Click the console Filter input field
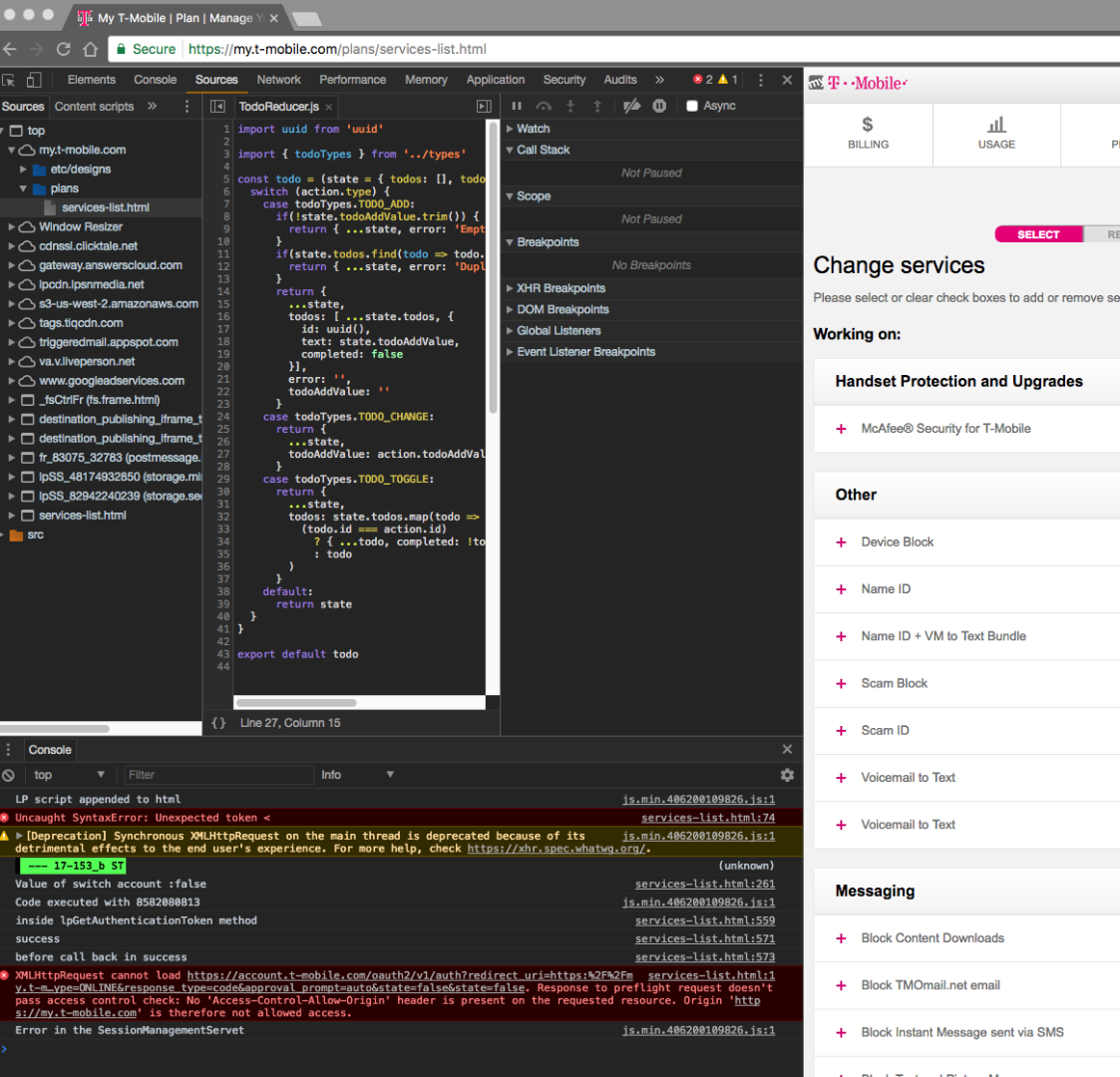Image resolution: width=1120 pixels, height=1077 pixels. pos(217,775)
